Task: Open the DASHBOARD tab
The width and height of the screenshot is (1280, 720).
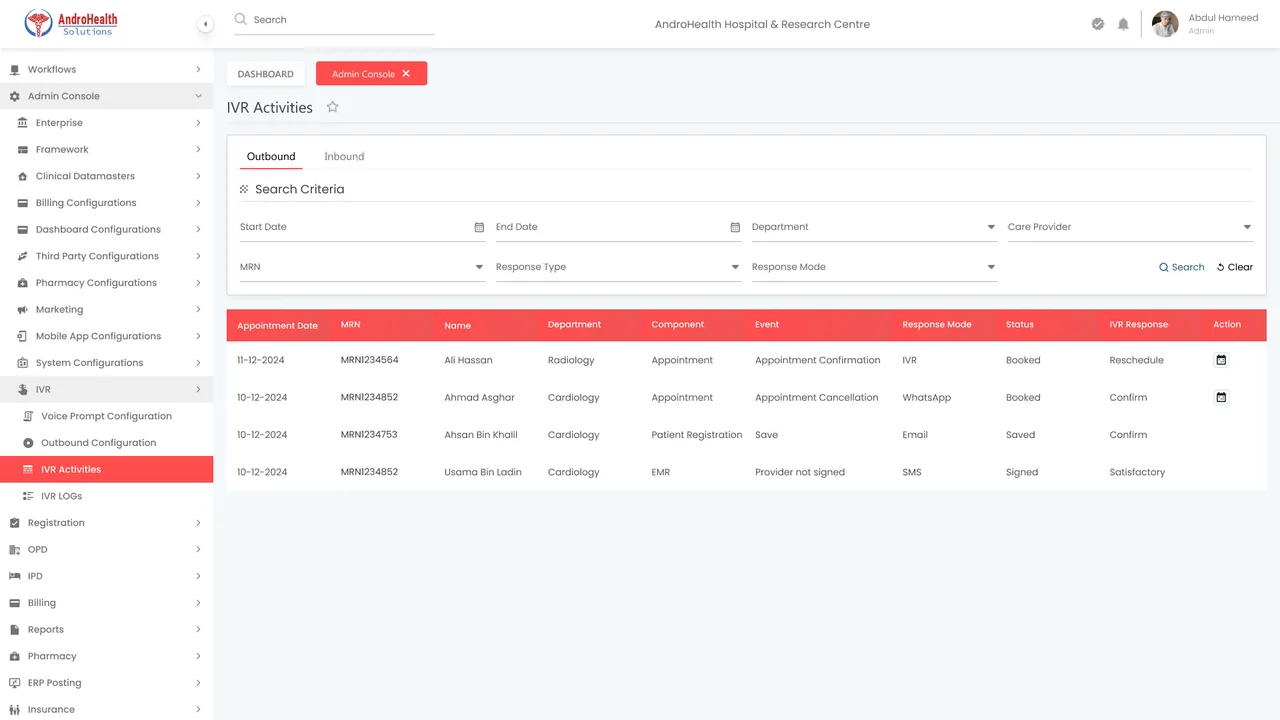Action: click(x=266, y=74)
